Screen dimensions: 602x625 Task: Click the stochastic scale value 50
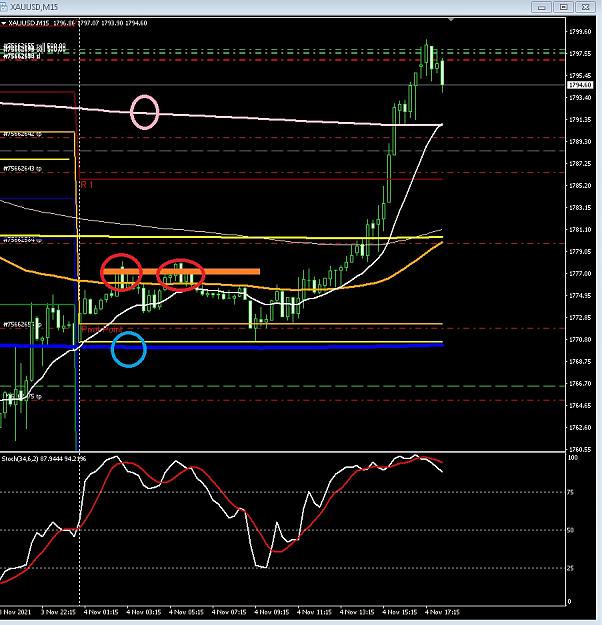(571, 531)
